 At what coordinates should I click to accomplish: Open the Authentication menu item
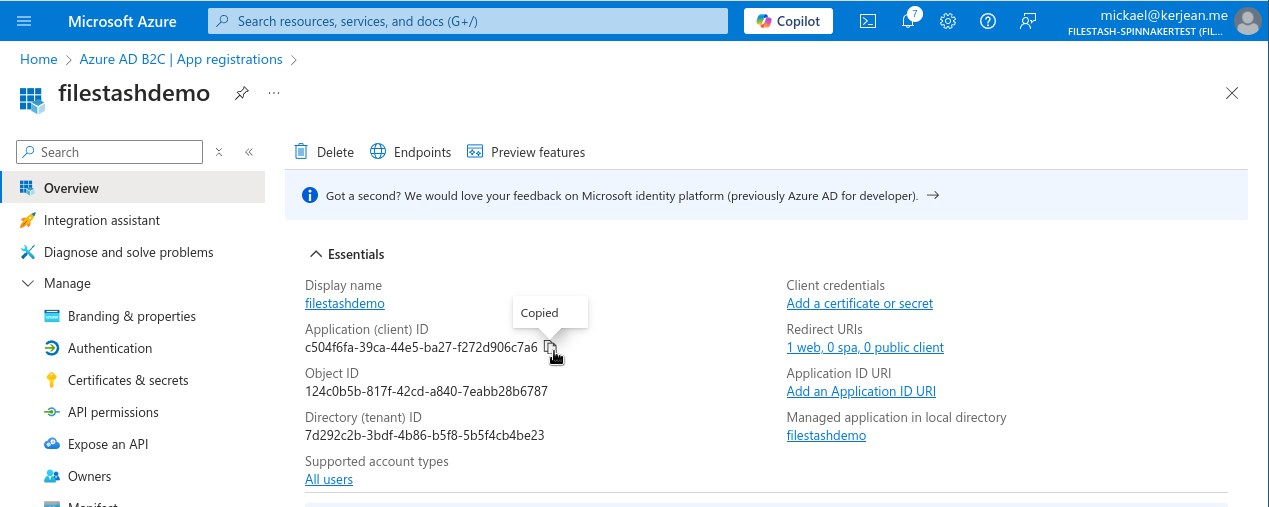tap(110, 348)
